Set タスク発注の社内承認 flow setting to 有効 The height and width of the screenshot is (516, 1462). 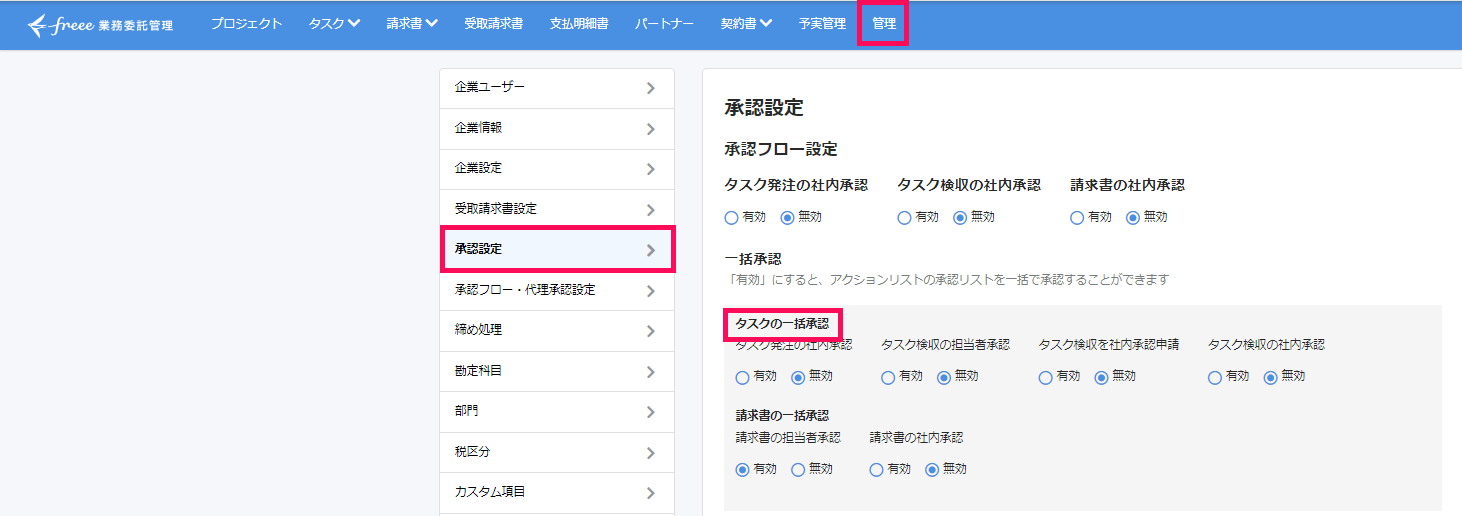tap(731, 217)
